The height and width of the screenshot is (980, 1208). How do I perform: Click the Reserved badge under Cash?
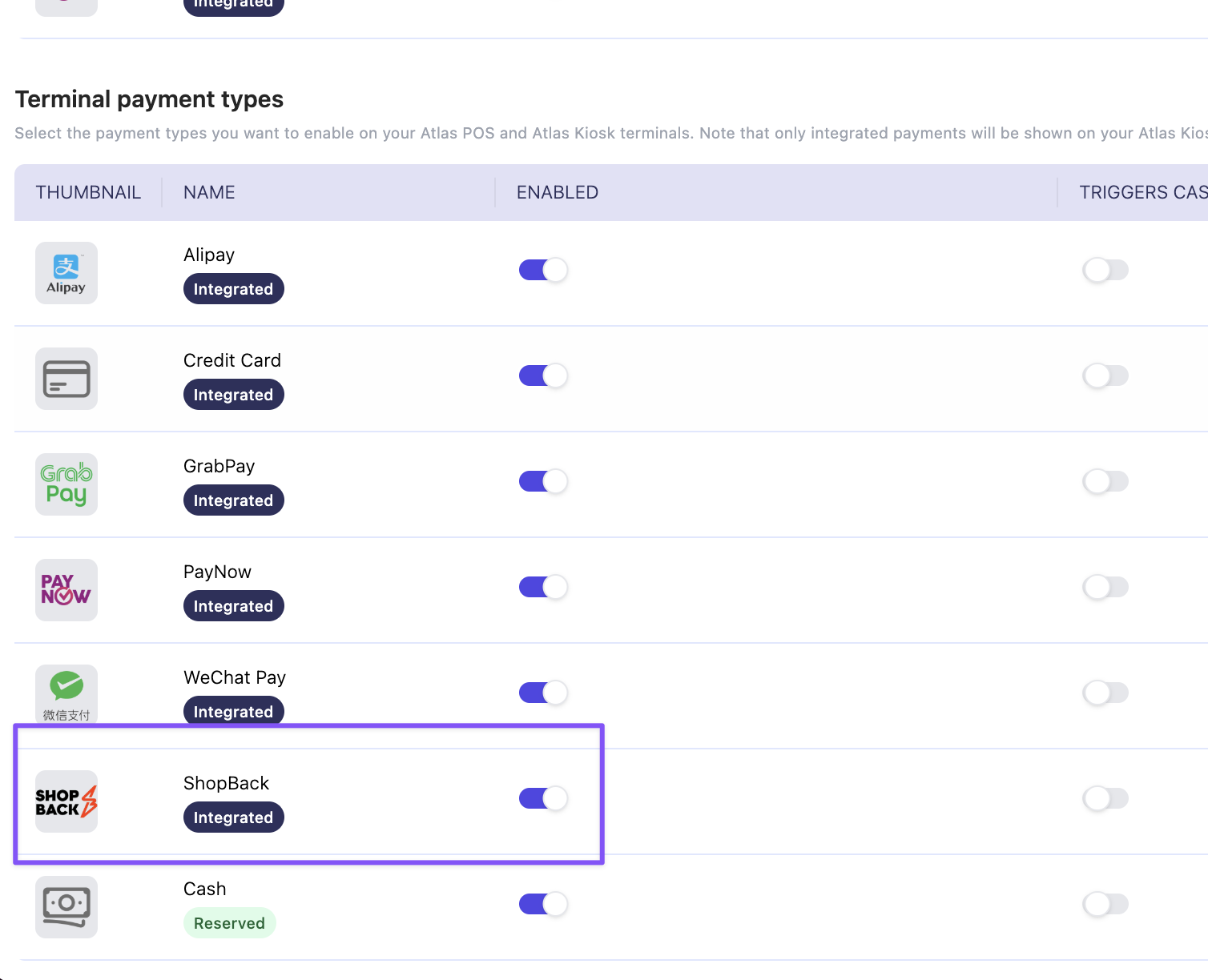(x=230, y=923)
